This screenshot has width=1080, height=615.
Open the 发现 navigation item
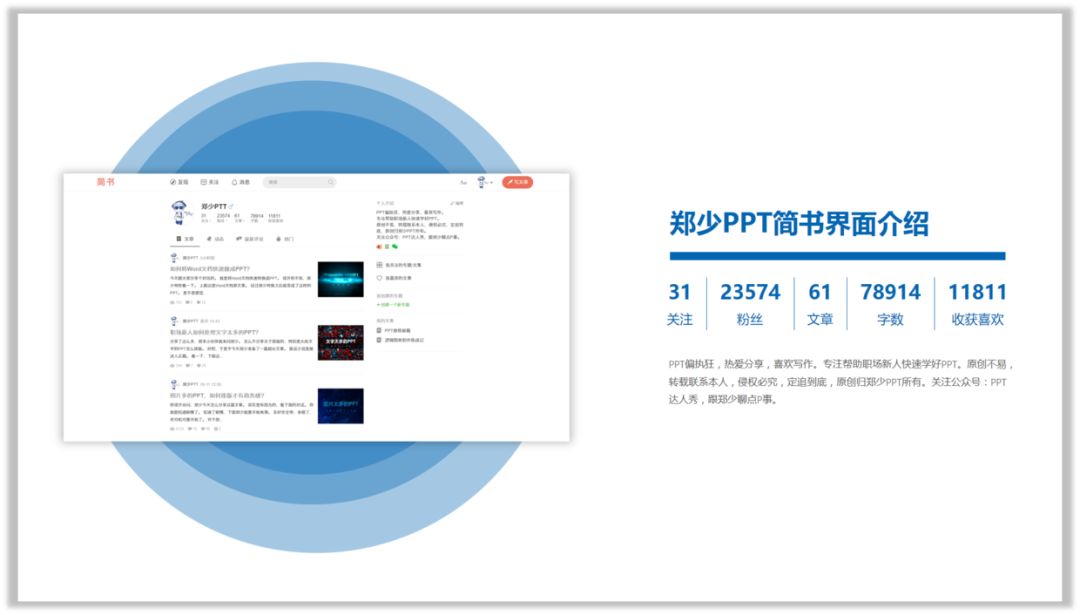click(x=179, y=182)
